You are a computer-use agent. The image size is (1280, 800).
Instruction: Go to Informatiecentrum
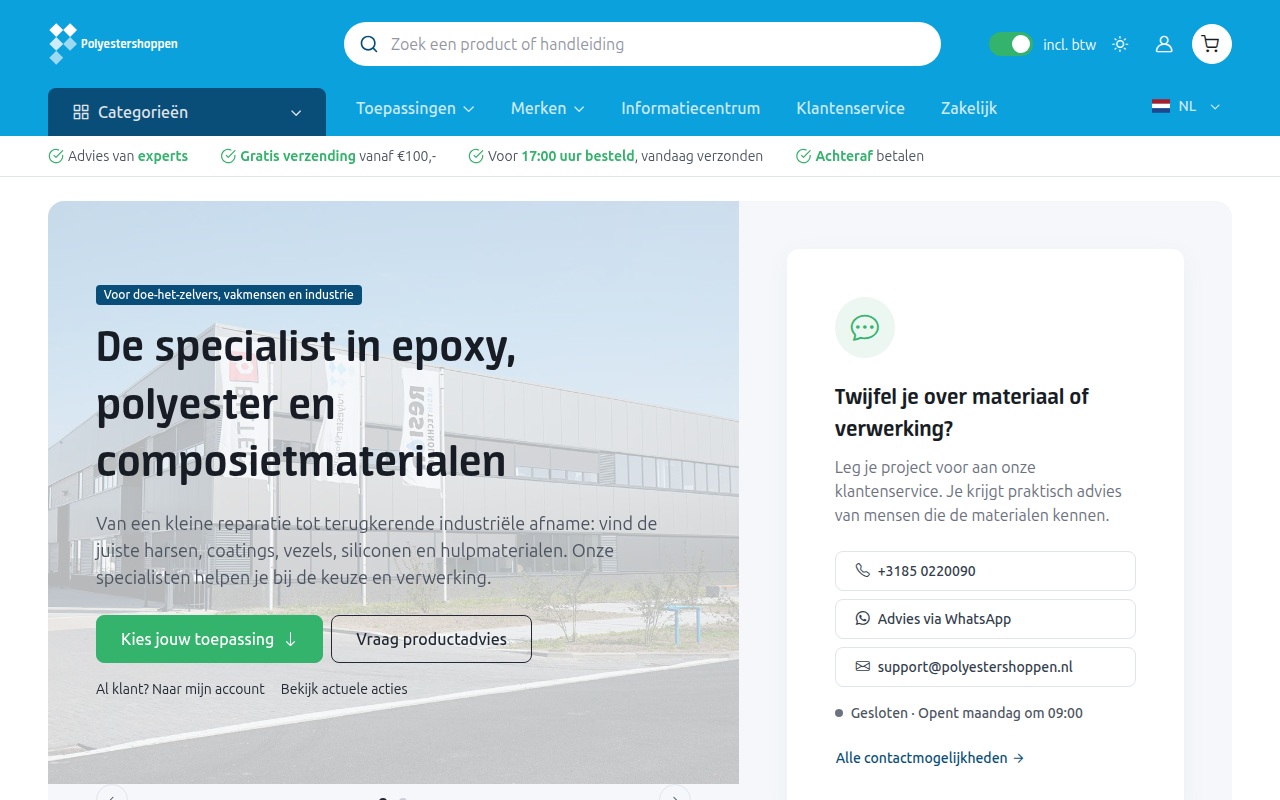pos(690,108)
